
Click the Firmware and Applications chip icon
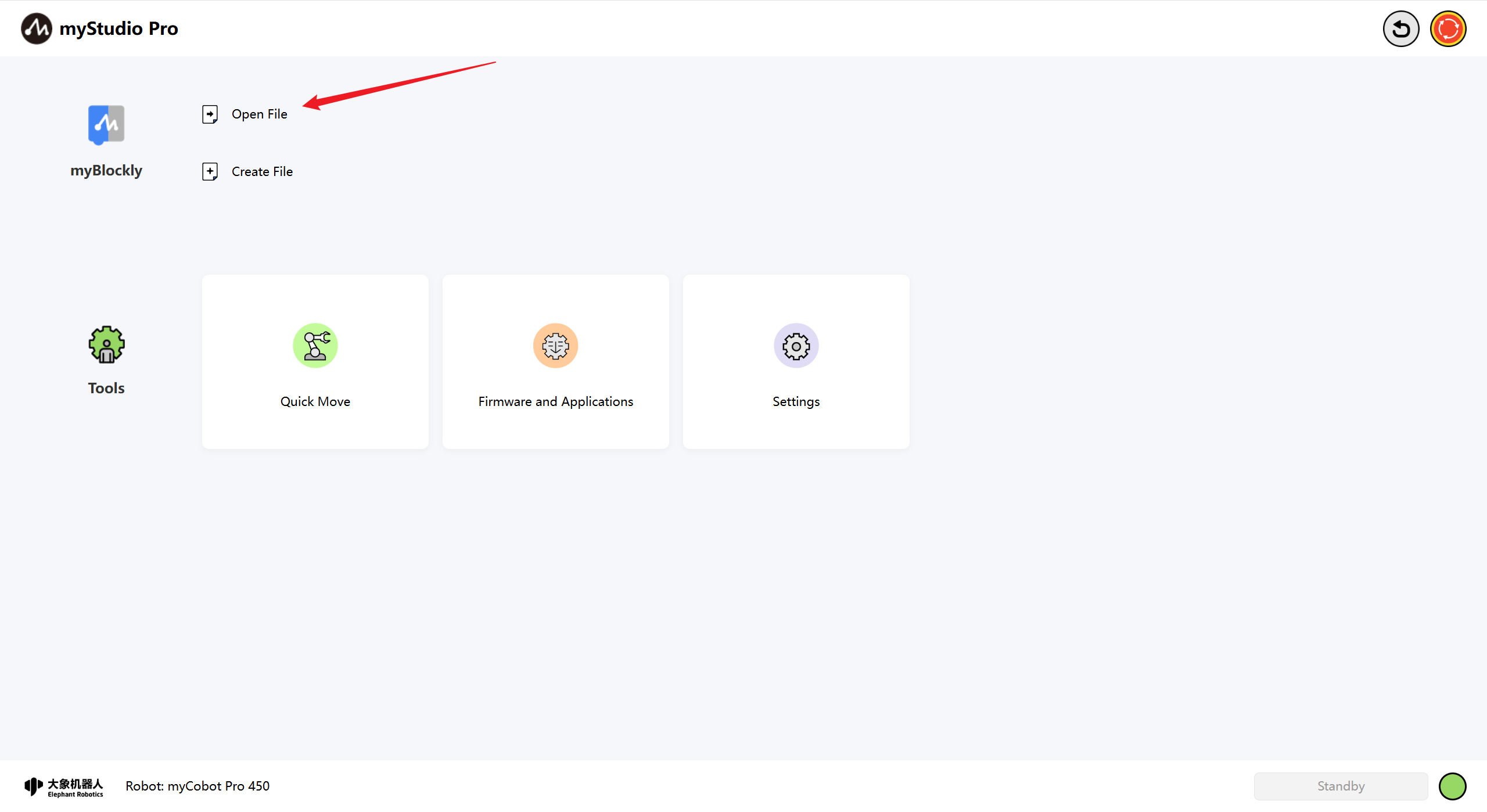point(555,346)
